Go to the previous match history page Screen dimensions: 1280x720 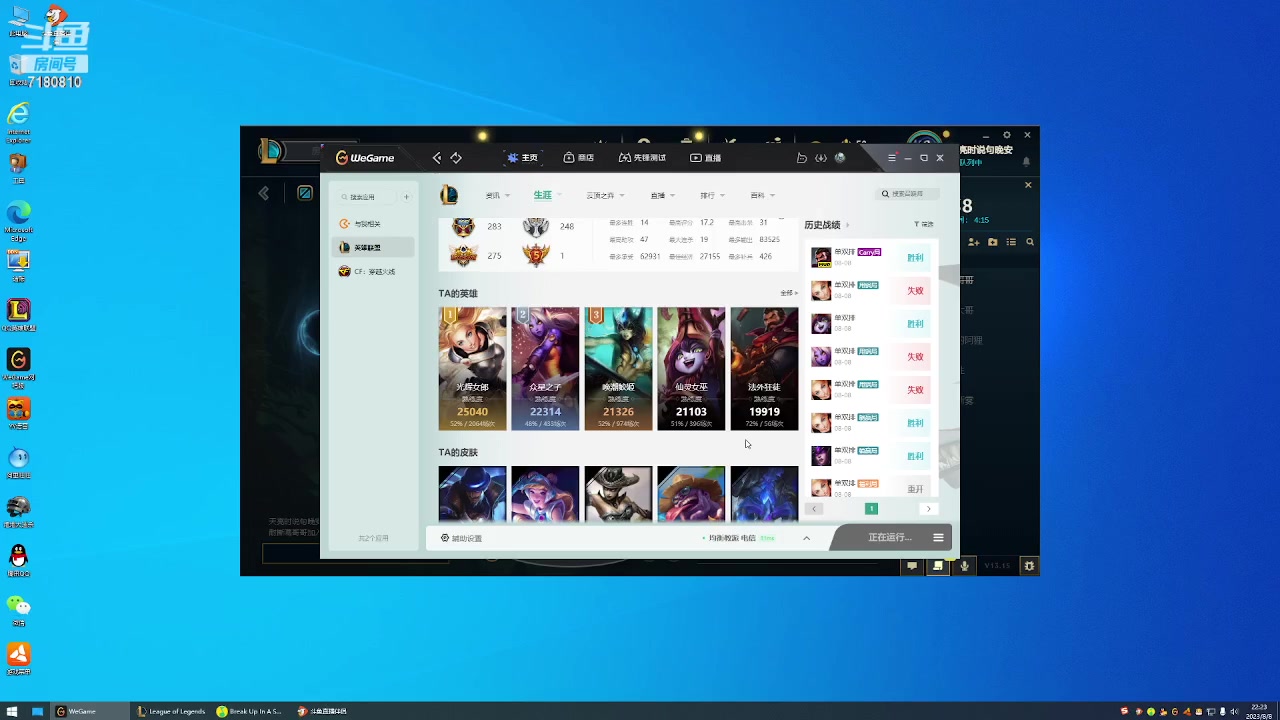814,509
